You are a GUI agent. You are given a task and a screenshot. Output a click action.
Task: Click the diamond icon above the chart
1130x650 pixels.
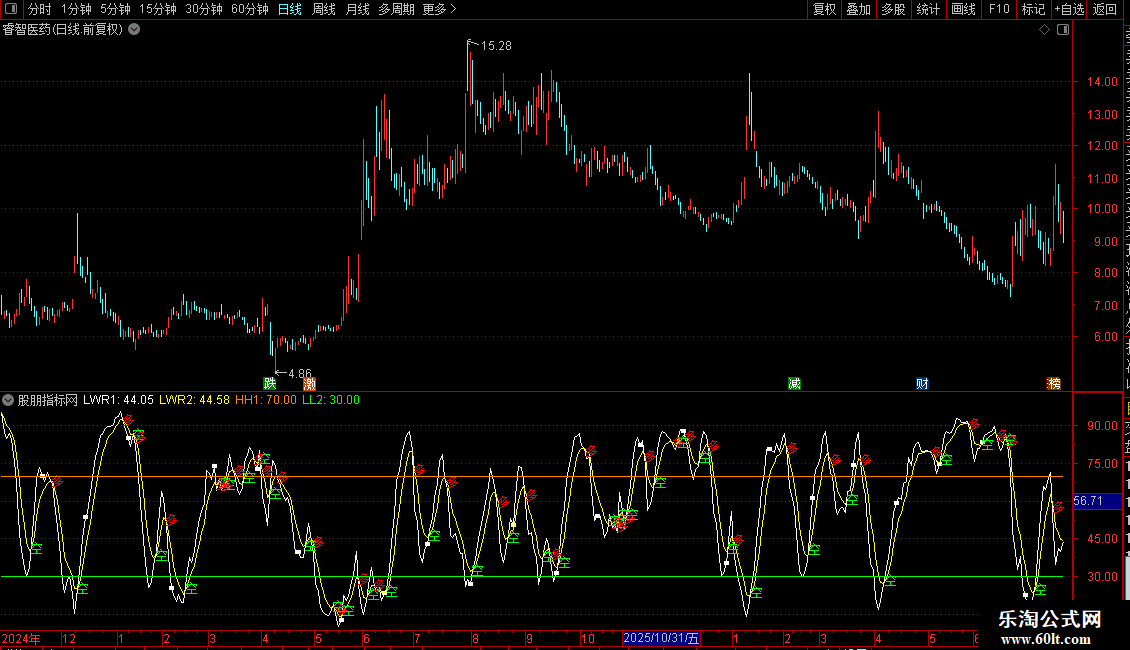click(x=1044, y=30)
